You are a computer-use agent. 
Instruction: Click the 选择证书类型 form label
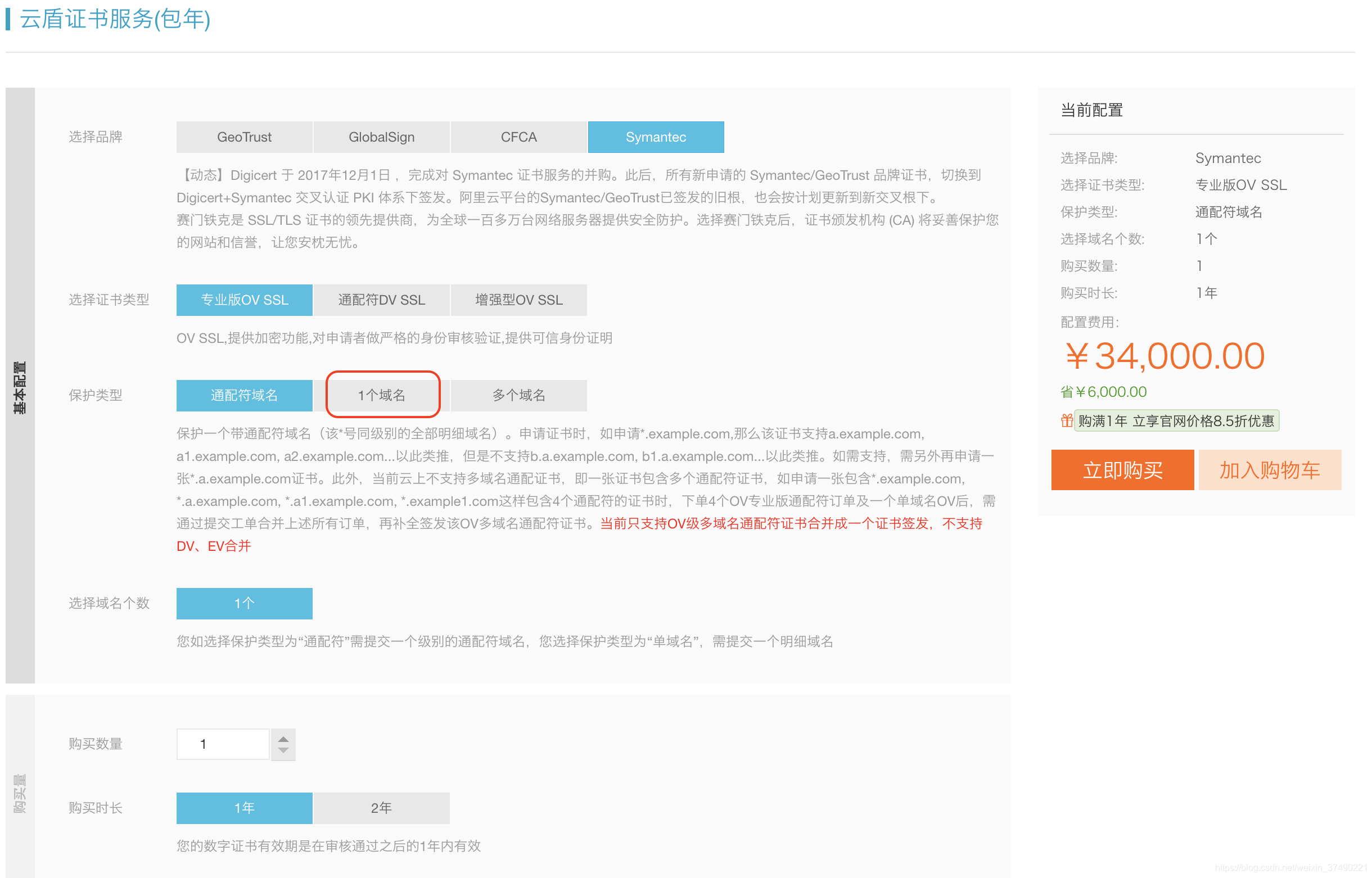coord(109,300)
